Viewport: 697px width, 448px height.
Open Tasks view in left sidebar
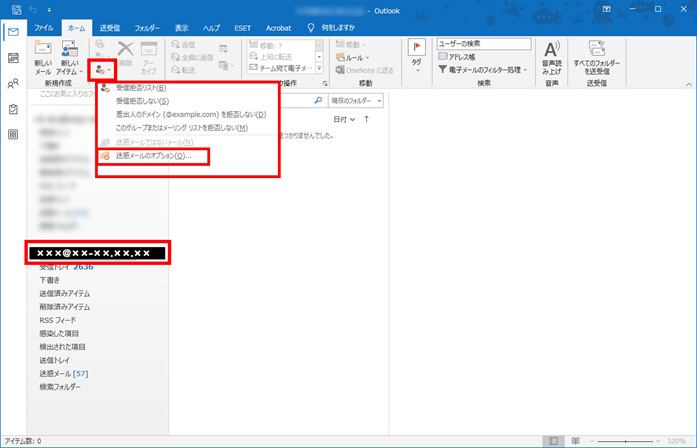click(x=13, y=109)
